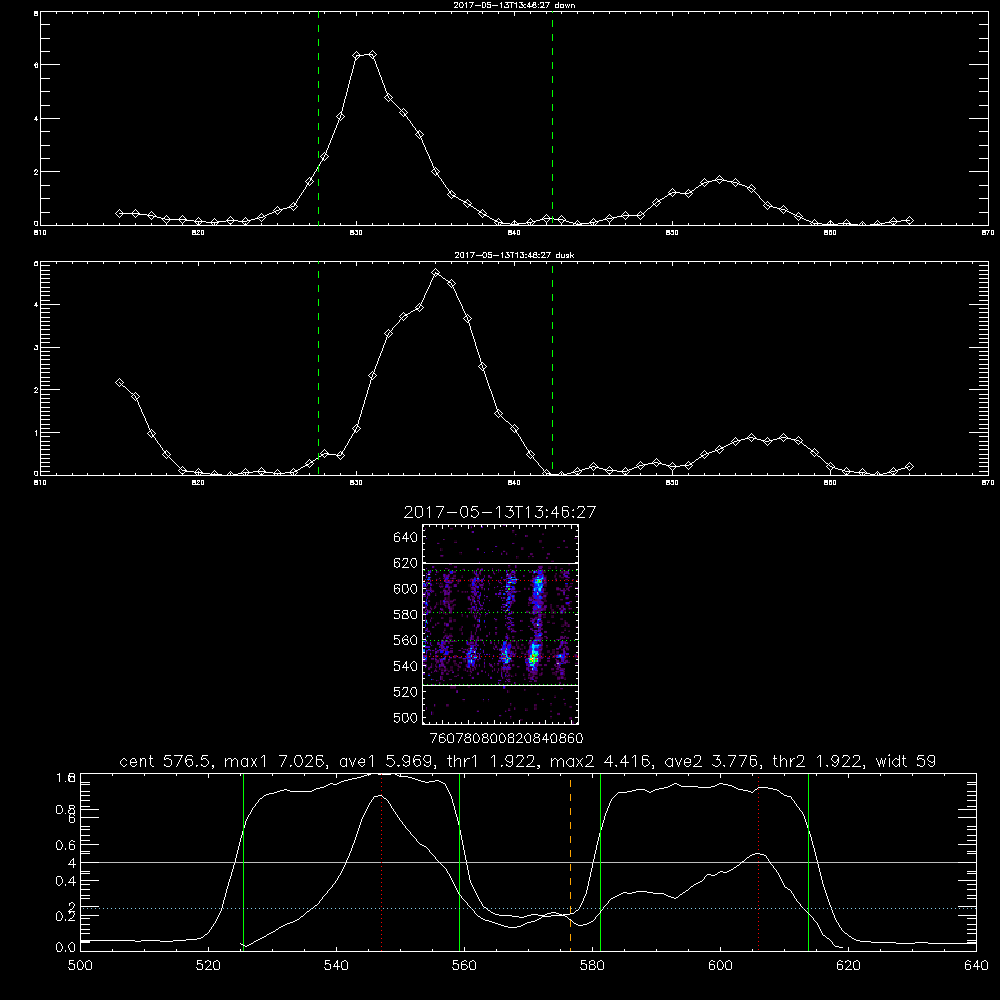Click the left green dashed line in dawn plot
1000x1000 pixels.
pyautogui.click(x=318, y=119)
